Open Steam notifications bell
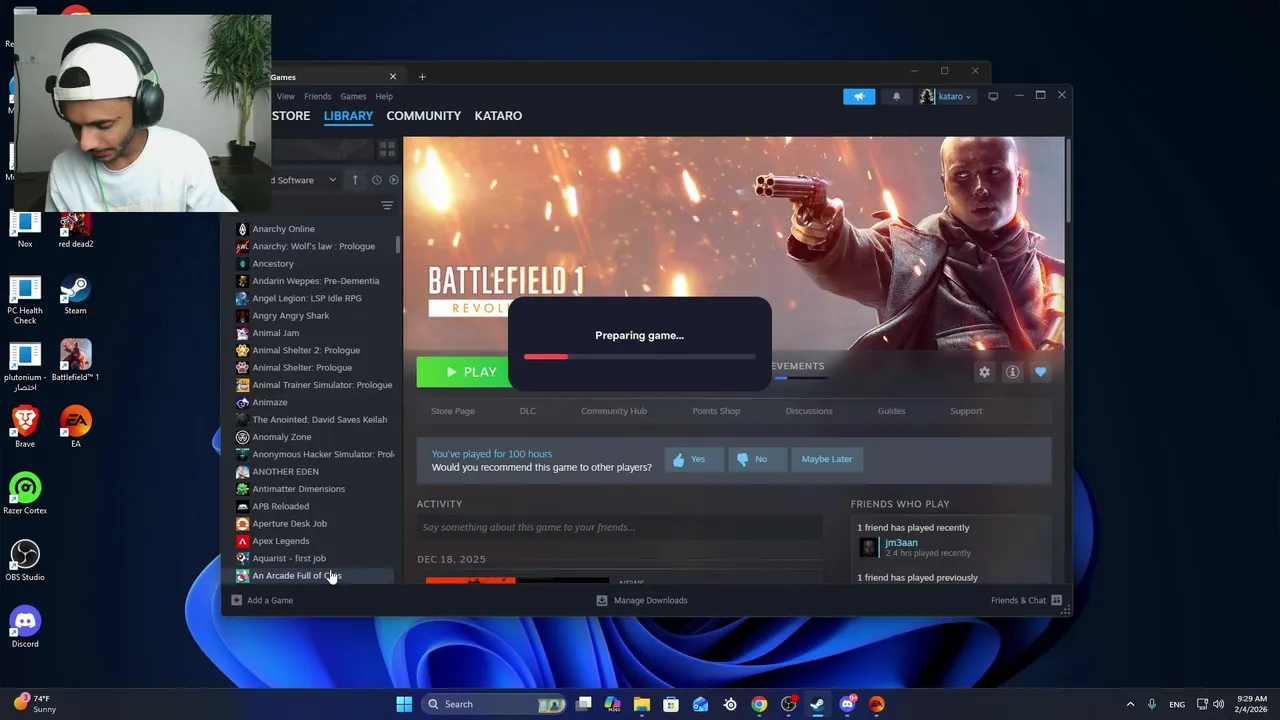 [896, 96]
